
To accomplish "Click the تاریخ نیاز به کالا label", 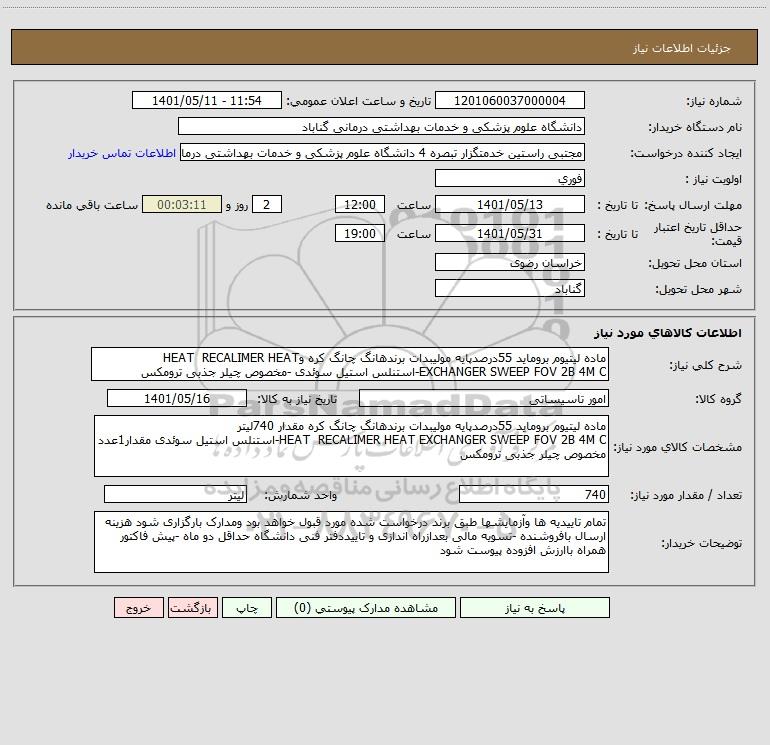I will pyautogui.click(x=298, y=399).
